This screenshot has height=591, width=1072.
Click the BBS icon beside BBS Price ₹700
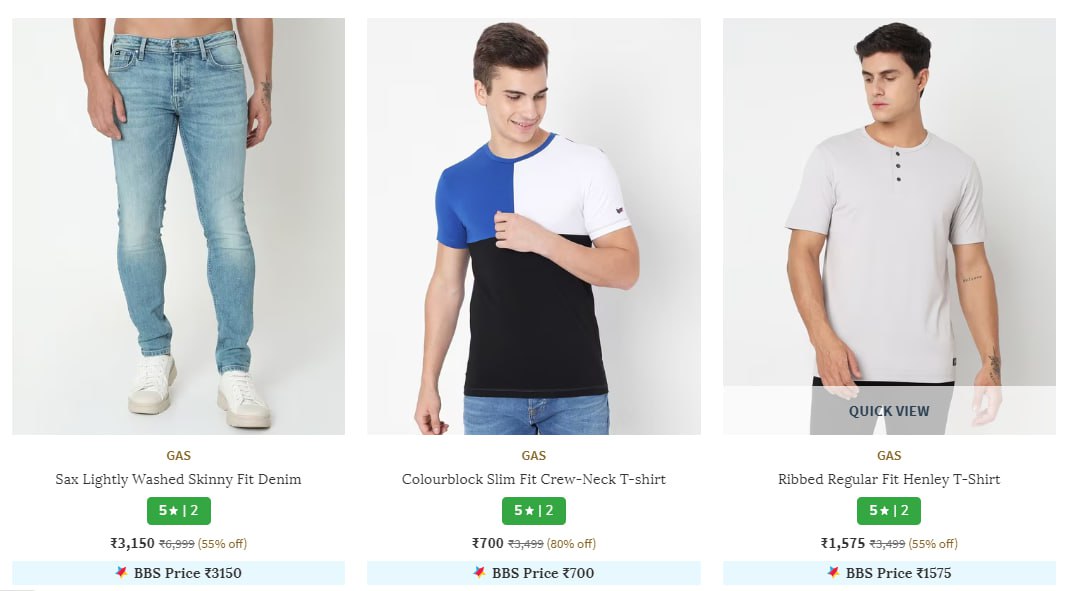pos(479,573)
